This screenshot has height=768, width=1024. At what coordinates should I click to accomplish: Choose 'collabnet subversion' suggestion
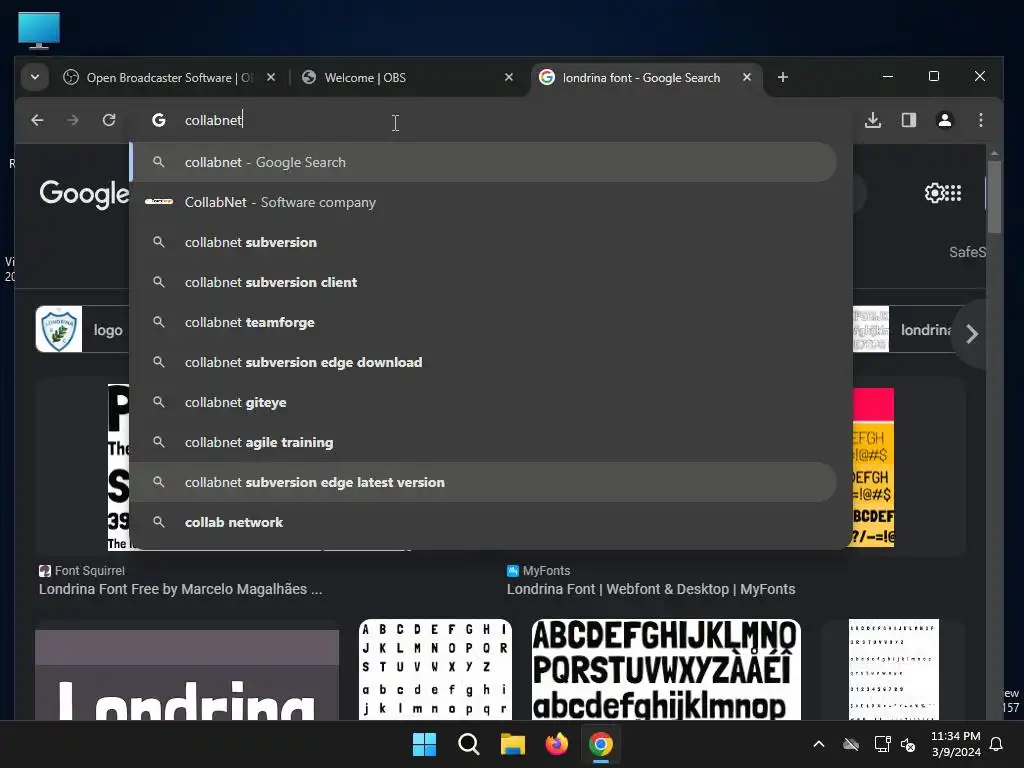click(483, 242)
